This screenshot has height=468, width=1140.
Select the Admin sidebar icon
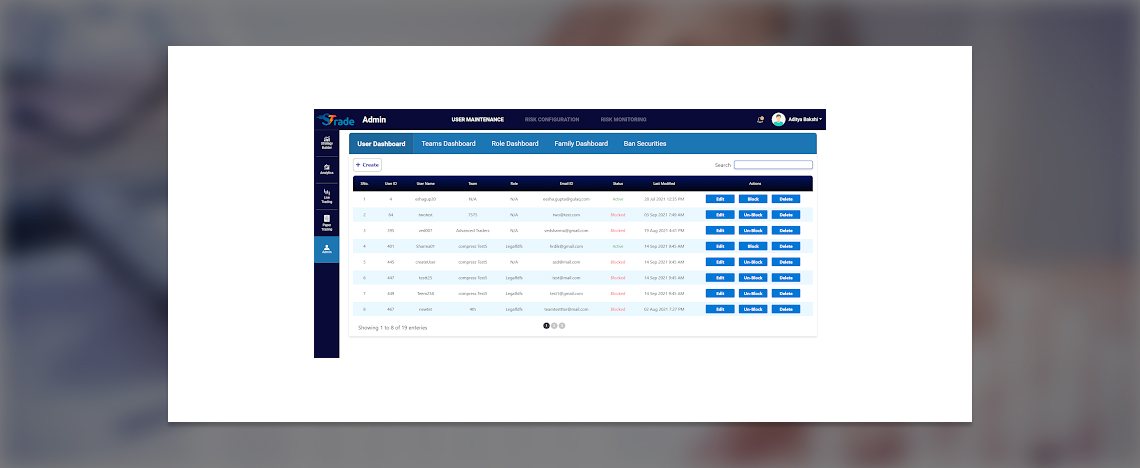[x=326, y=249]
